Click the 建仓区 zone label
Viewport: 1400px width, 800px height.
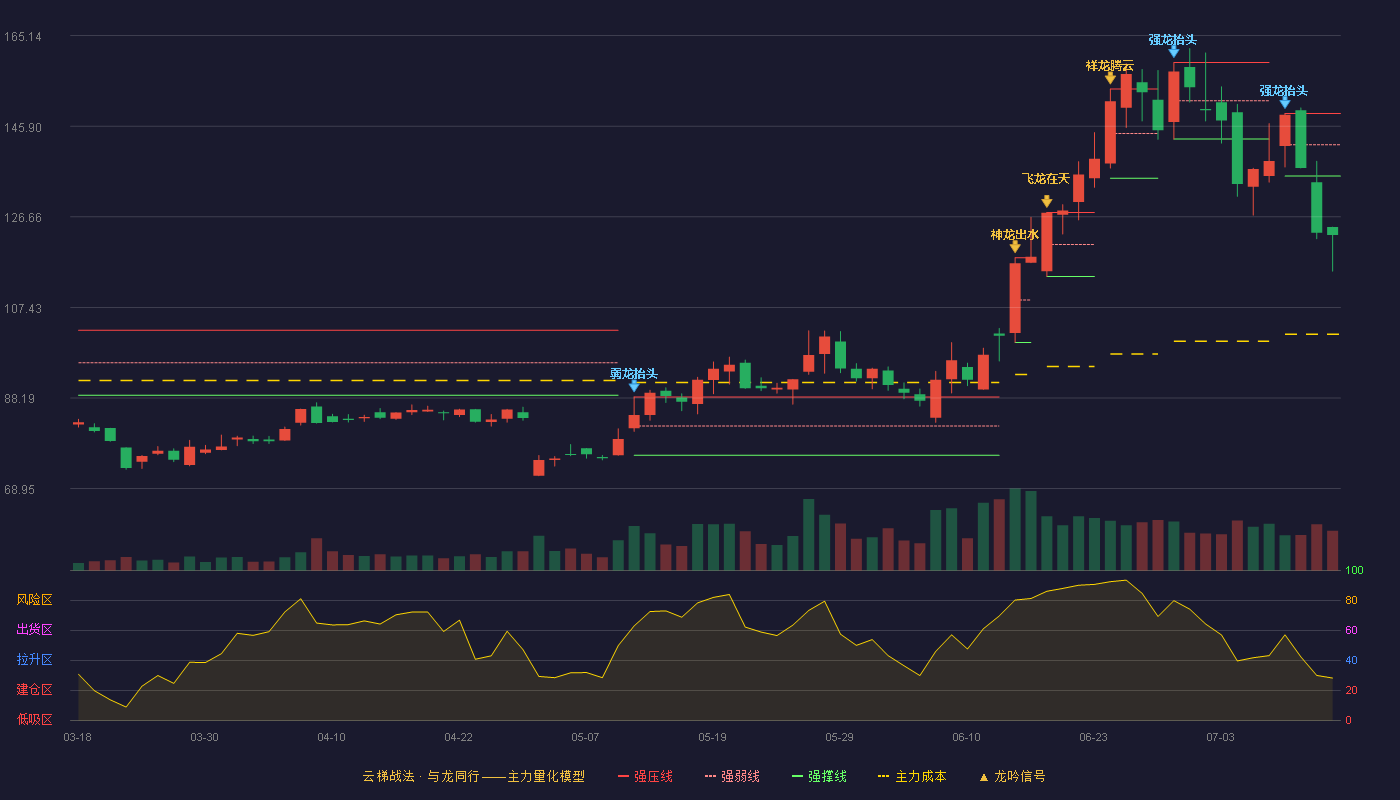tap(34, 690)
